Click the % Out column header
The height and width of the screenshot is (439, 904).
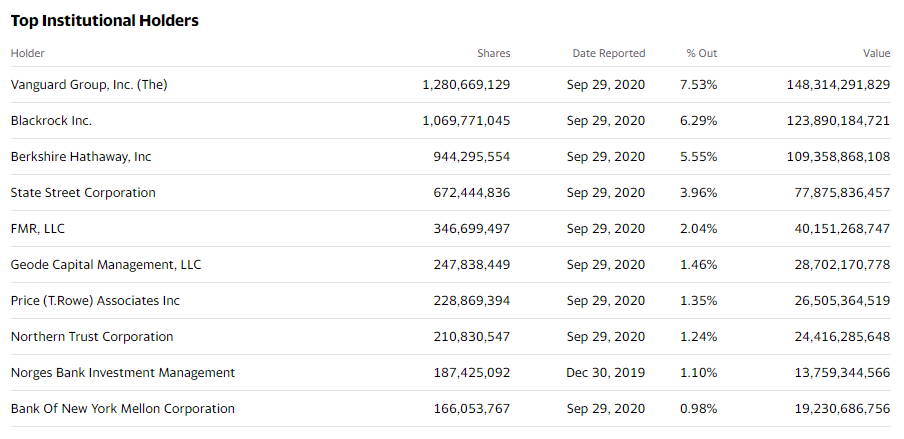pyautogui.click(x=701, y=53)
